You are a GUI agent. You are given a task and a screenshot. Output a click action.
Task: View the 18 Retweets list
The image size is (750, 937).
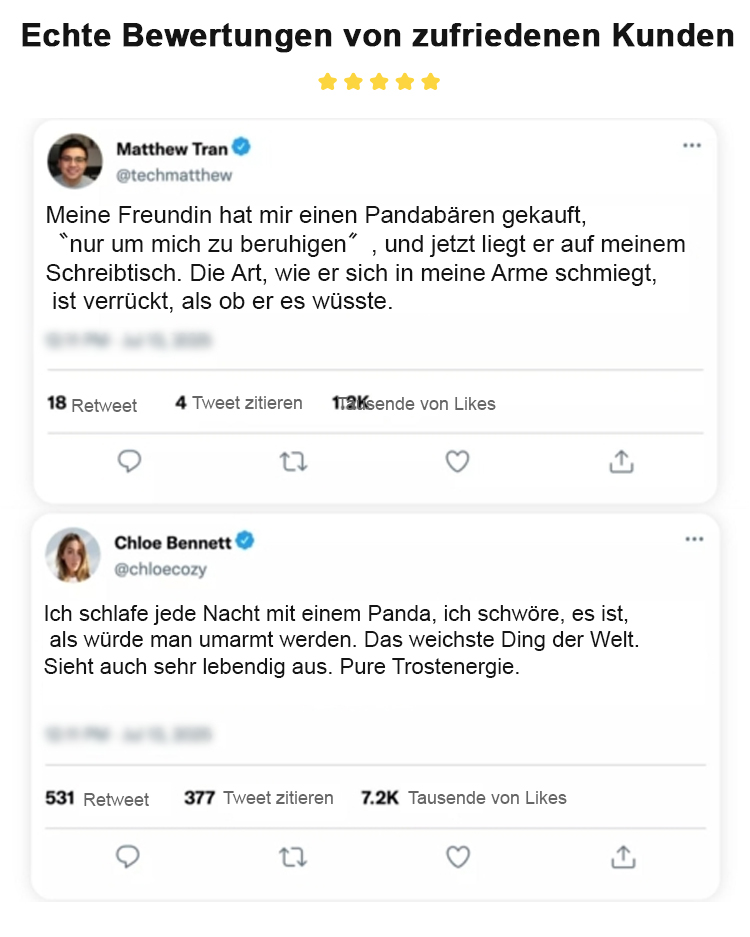click(92, 404)
